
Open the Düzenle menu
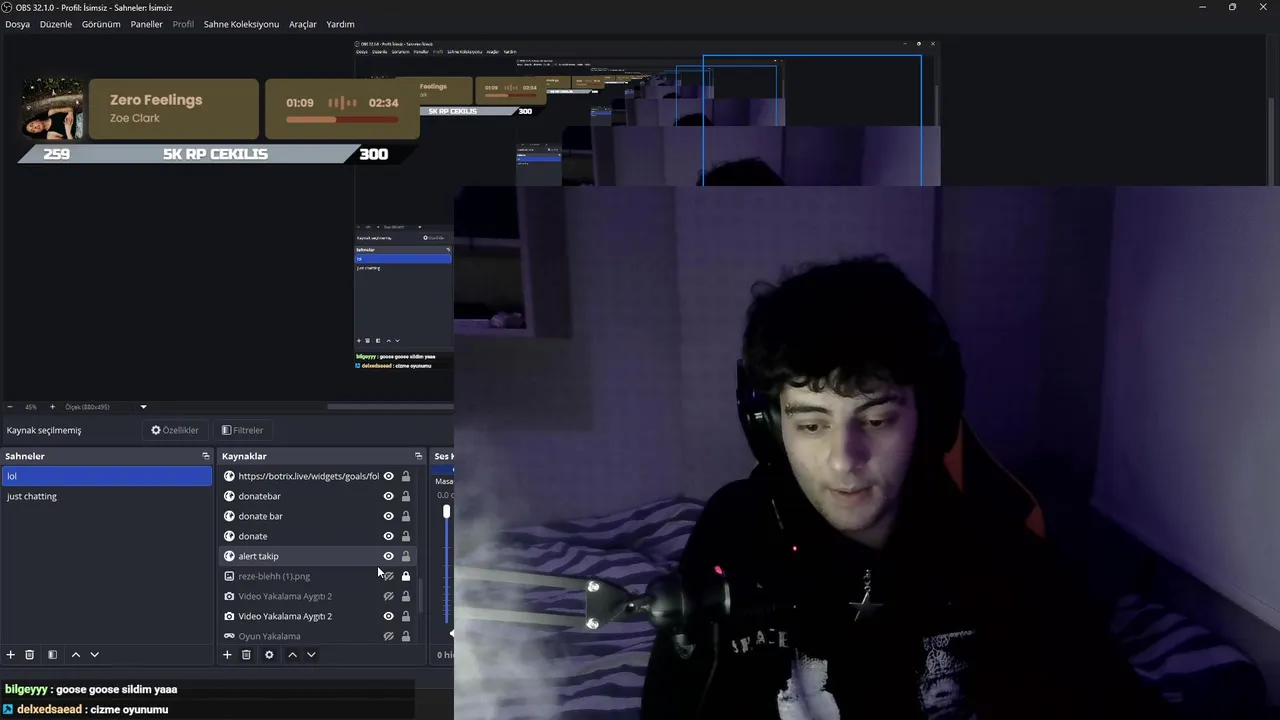point(56,24)
